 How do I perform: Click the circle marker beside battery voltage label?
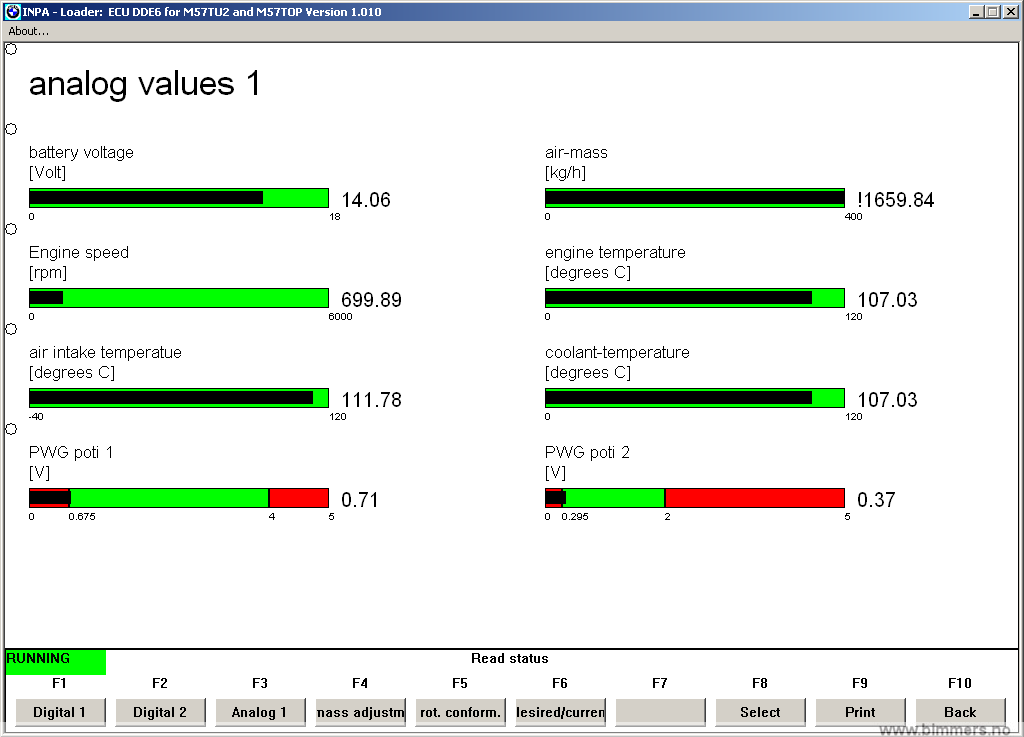pyautogui.click(x=11, y=129)
